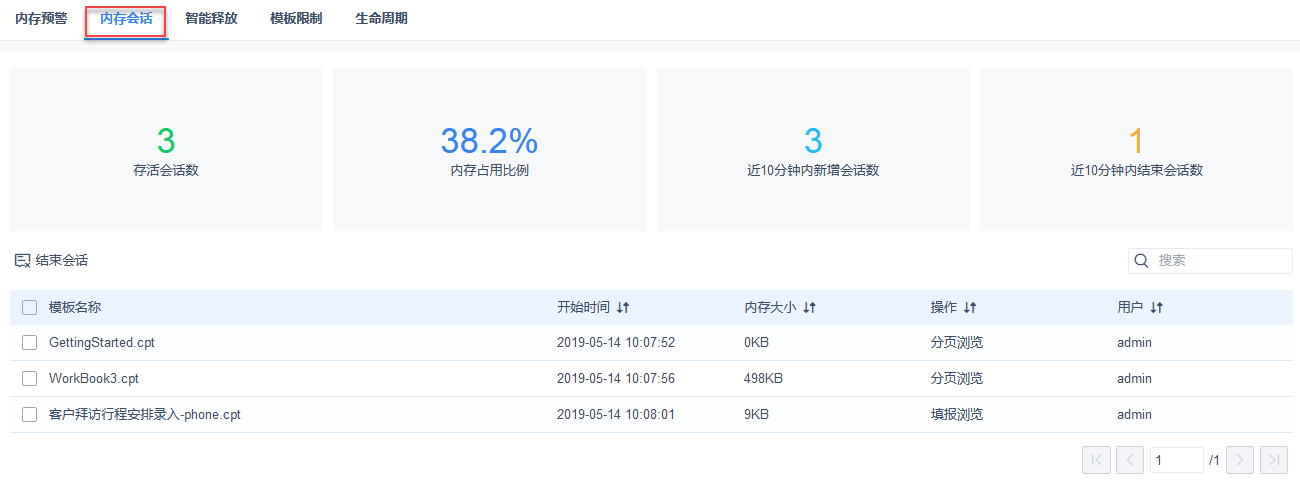Go to next page of sessions
This screenshot has height=482, width=1300.
click(1240, 460)
